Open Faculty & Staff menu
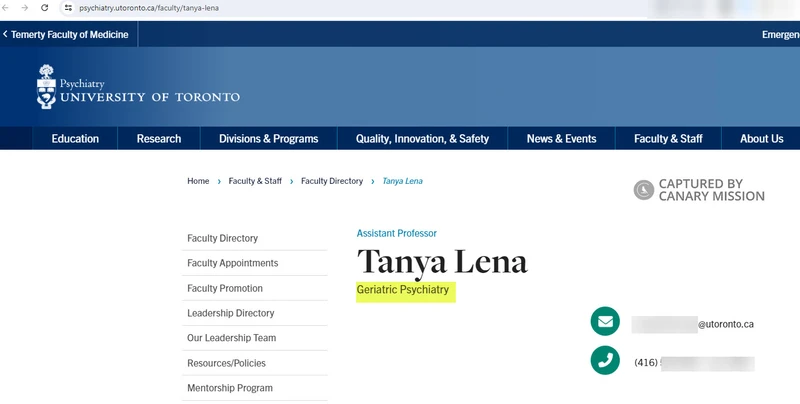The image size is (800, 404). click(668, 139)
